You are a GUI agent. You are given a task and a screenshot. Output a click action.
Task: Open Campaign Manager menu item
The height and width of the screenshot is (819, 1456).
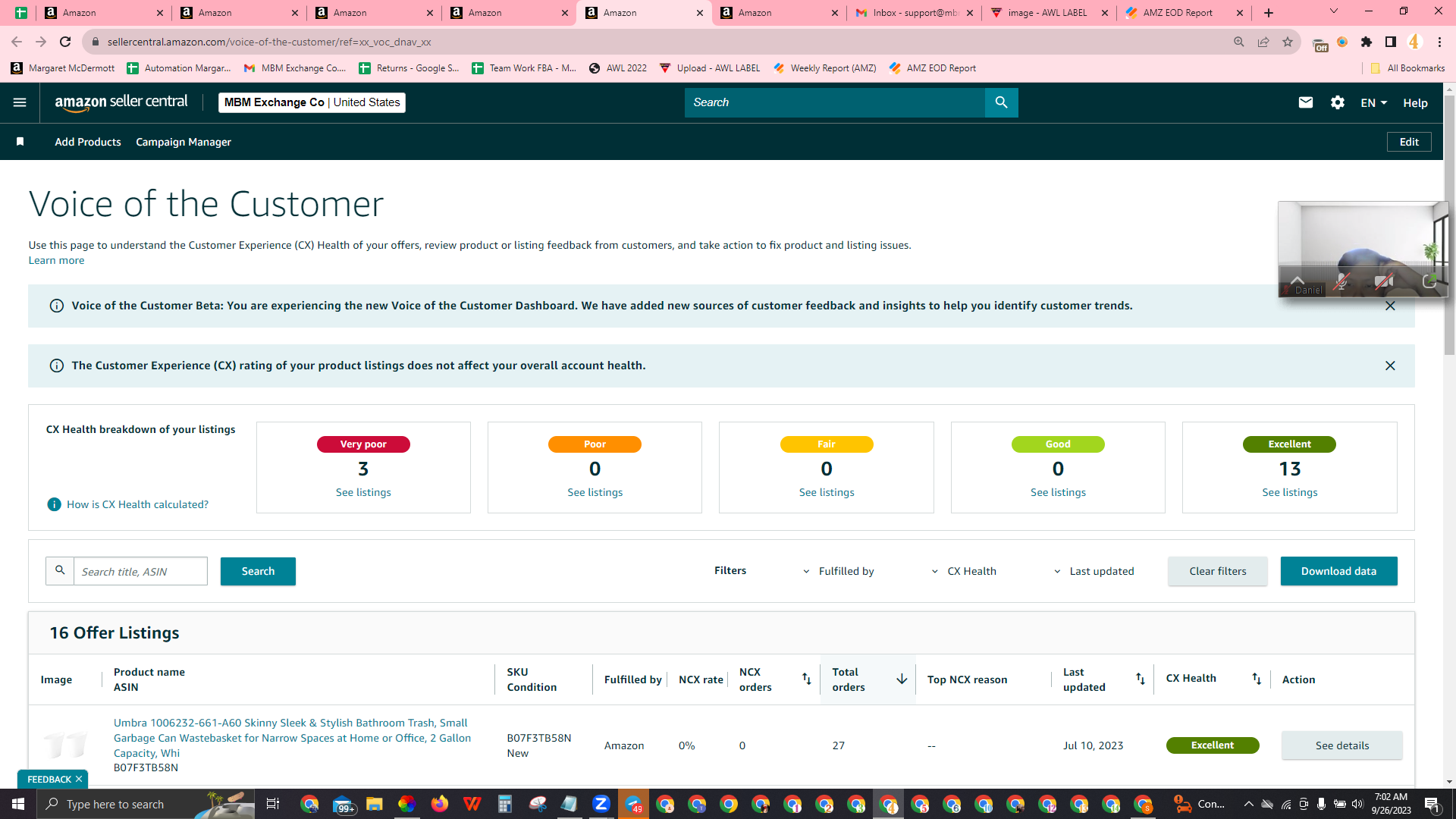click(184, 142)
